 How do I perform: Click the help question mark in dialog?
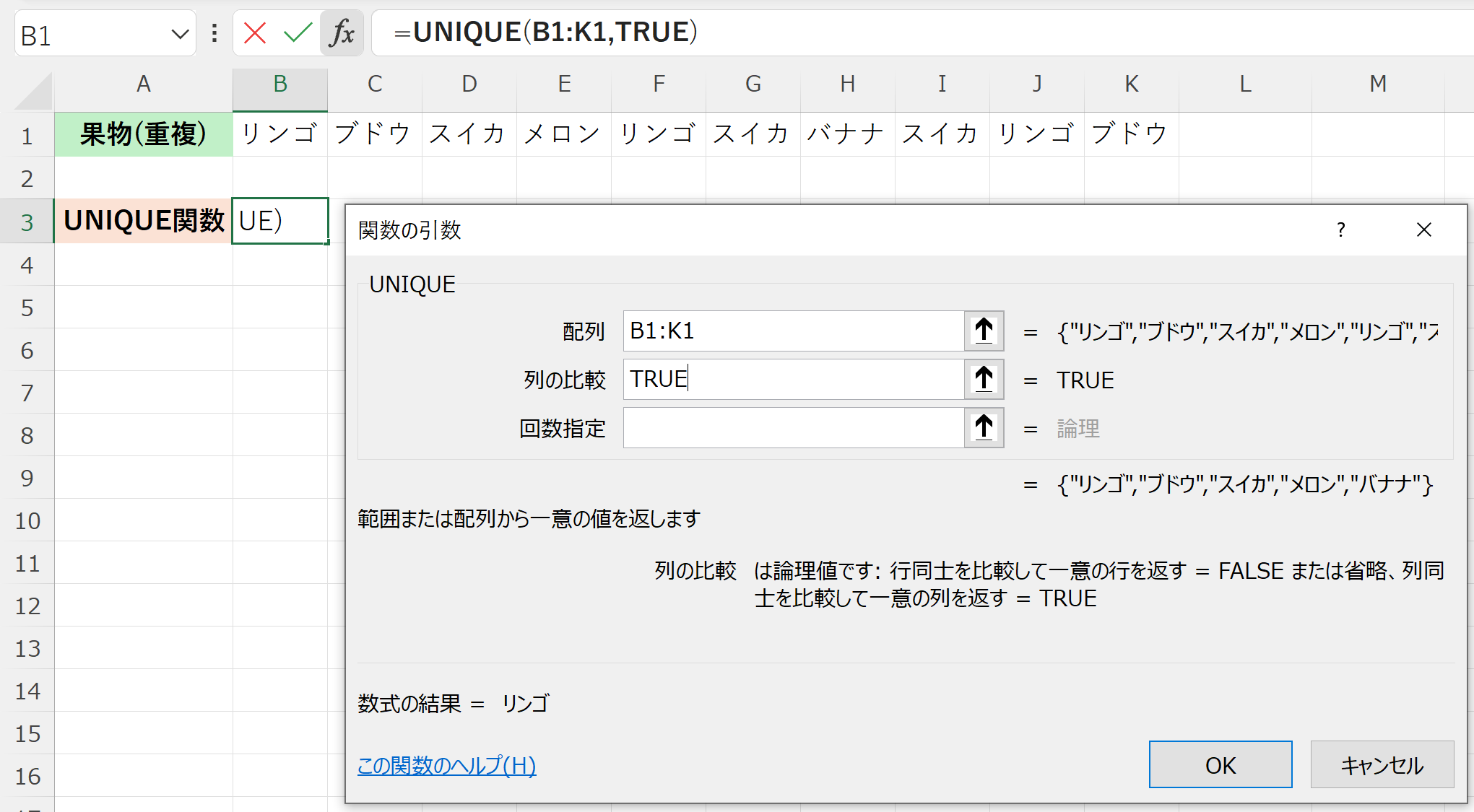(1341, 230)
